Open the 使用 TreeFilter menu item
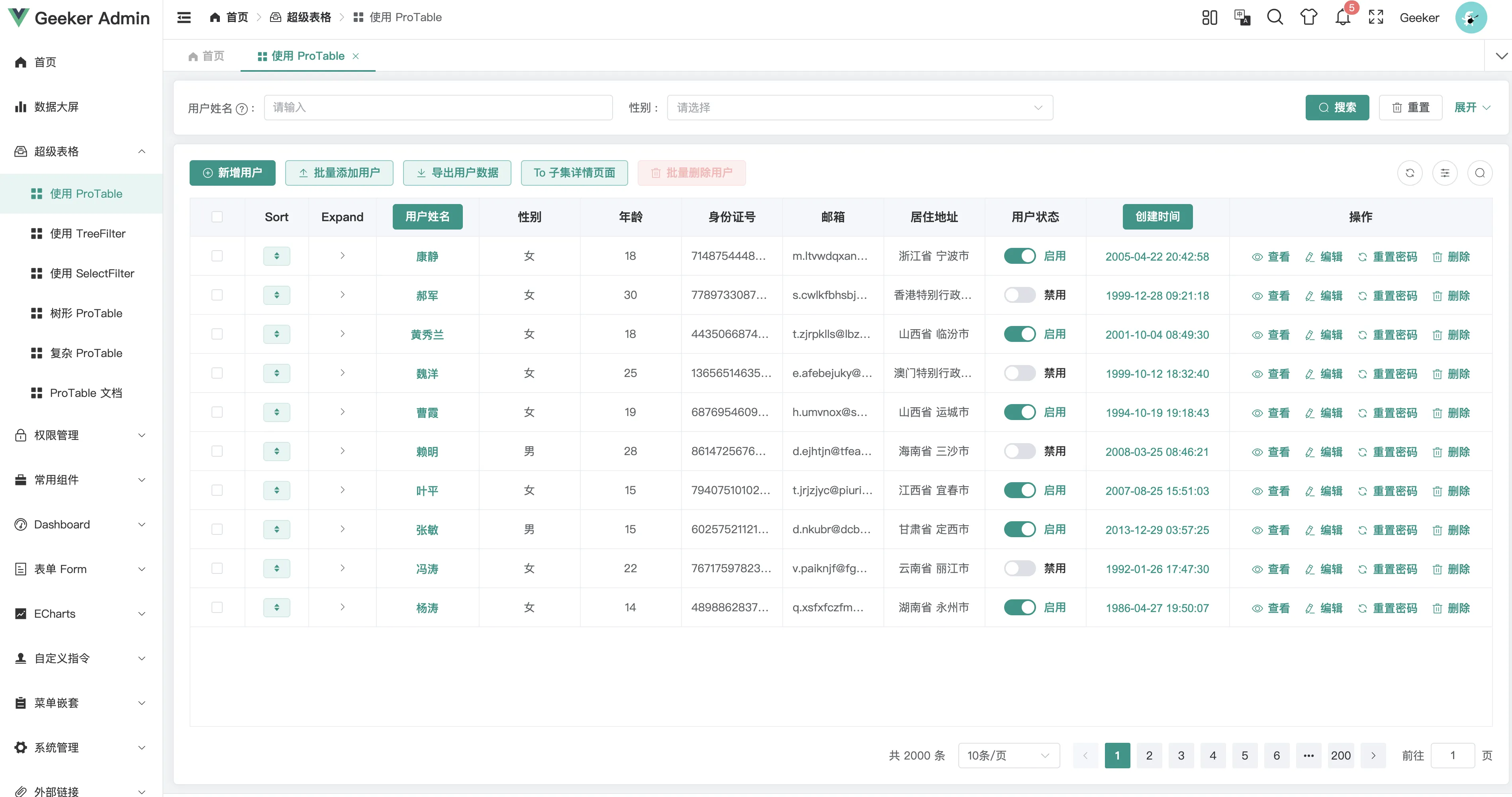This screenshot has width=1512, height=797. pos(88,234)
